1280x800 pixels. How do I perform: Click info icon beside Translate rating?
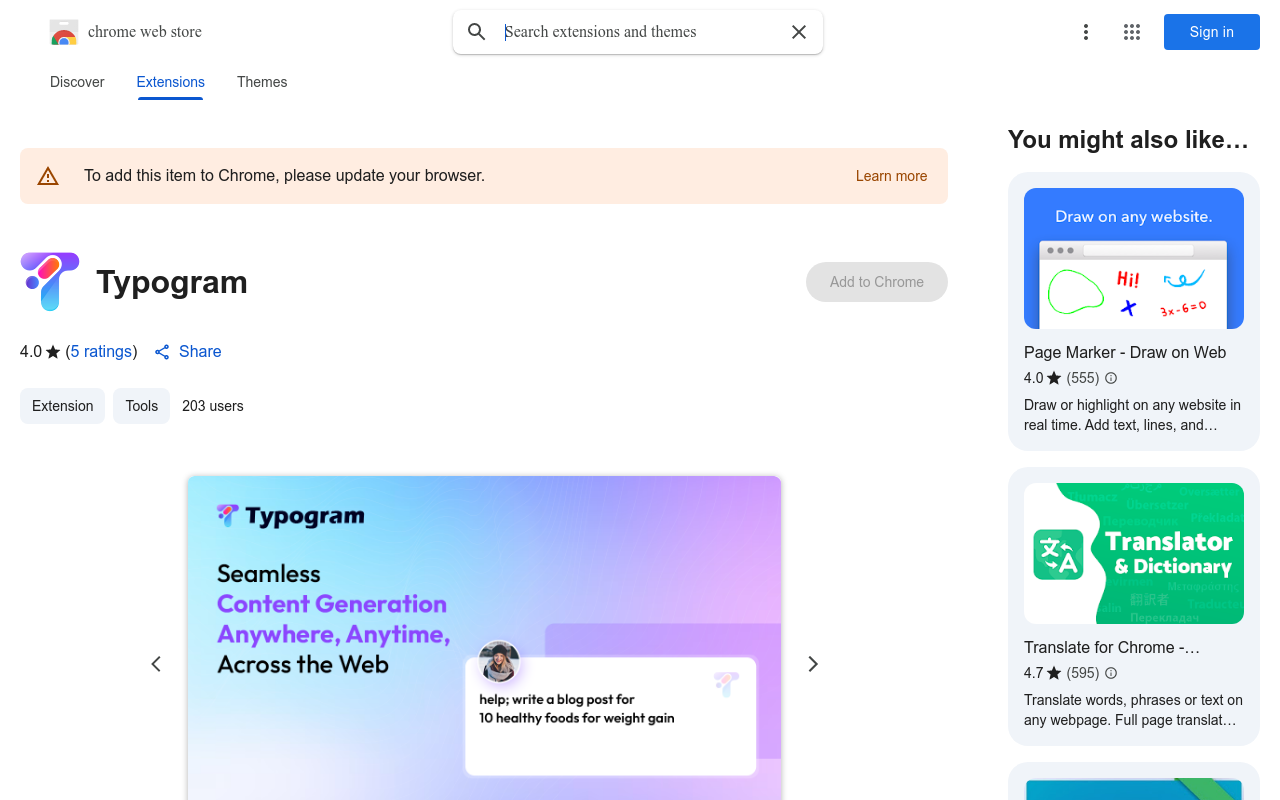[1111, 673]
